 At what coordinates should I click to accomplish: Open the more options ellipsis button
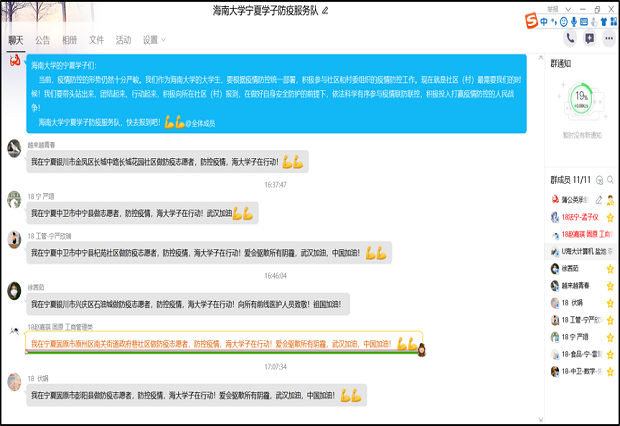[609, 38]
